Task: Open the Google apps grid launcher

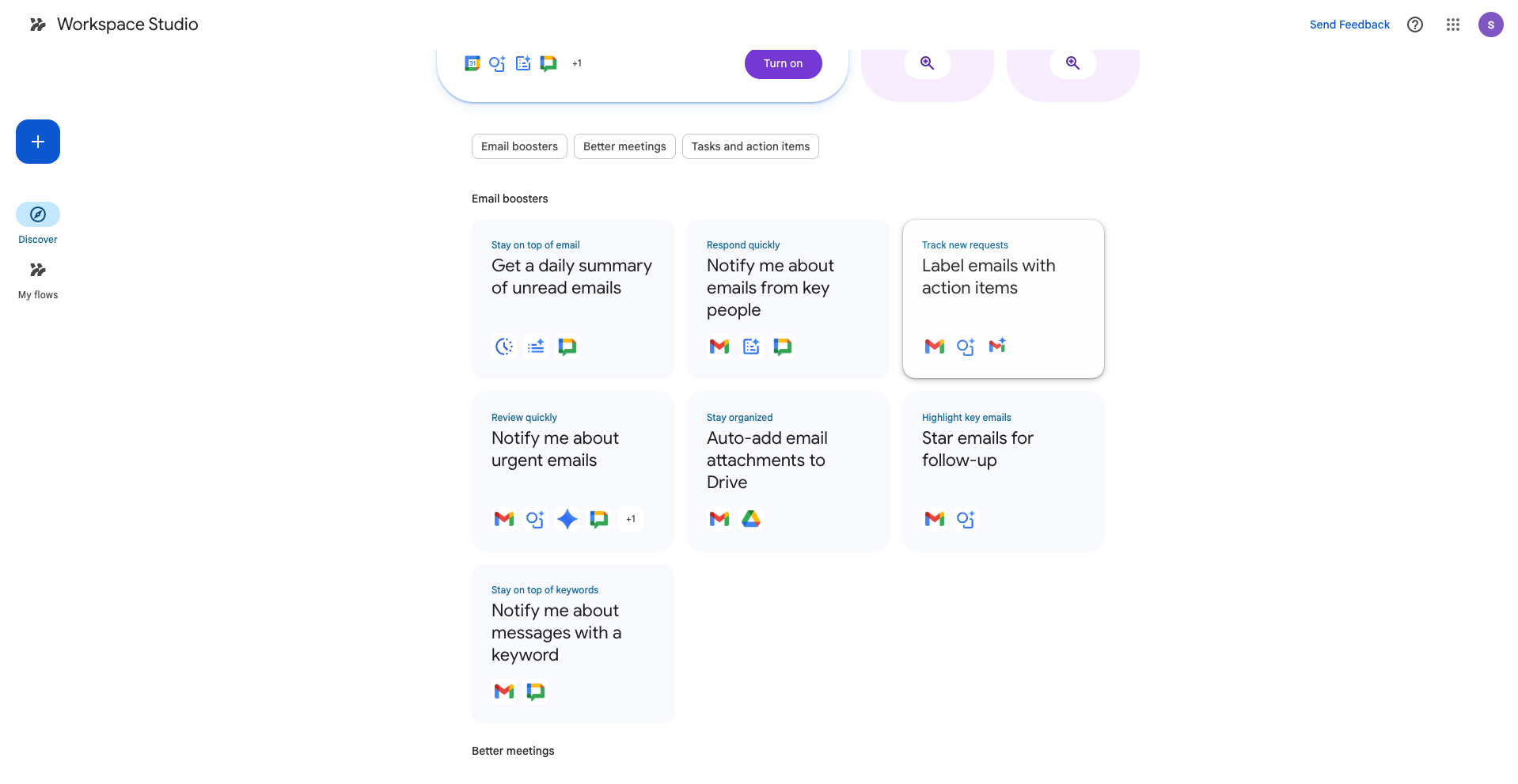Action: pyautogui.click(x=1452, y=25)
